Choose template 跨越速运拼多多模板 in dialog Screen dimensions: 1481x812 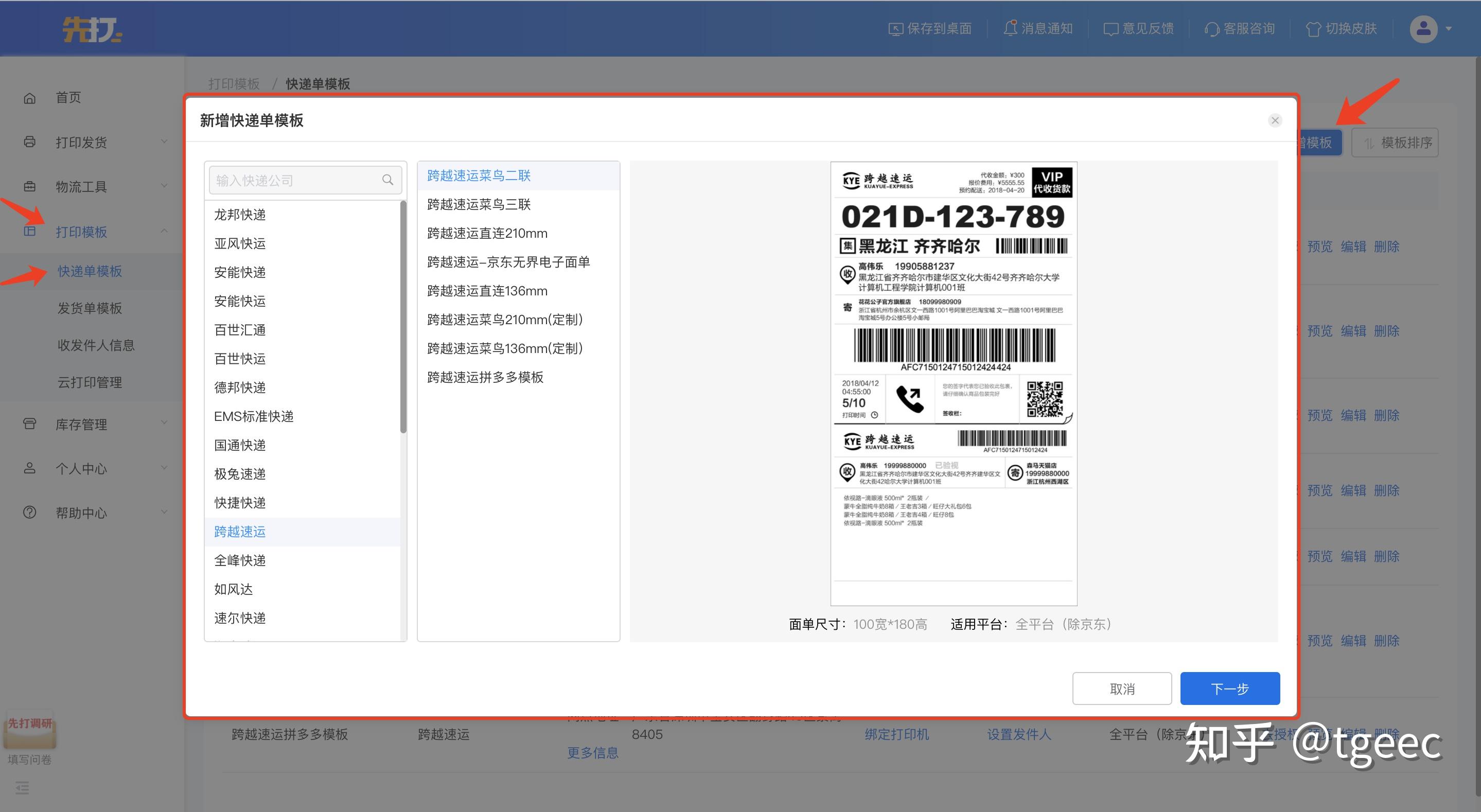pos(519,377)
